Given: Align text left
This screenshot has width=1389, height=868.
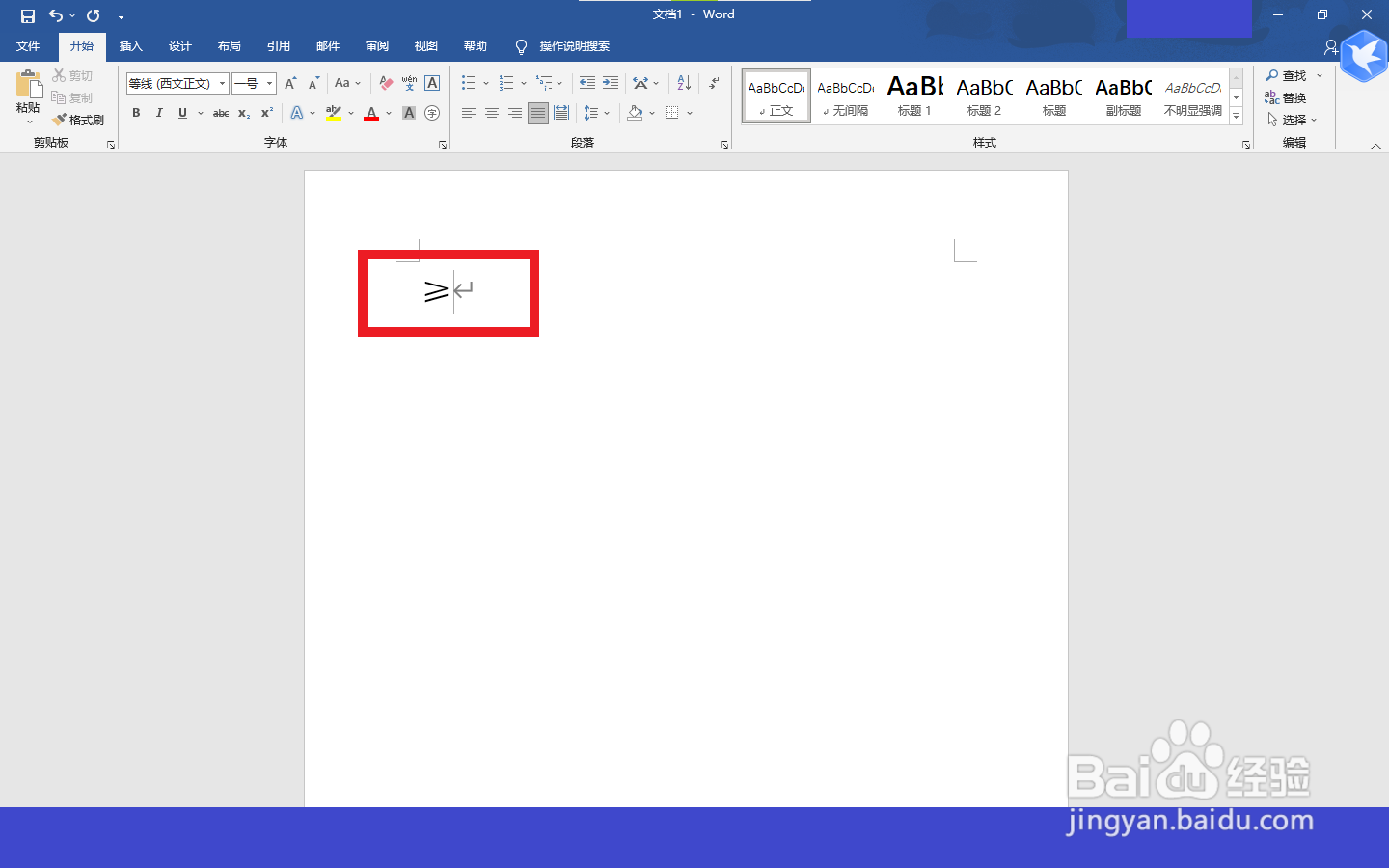Looking at the screenshot, I should (x=469, y=114).
